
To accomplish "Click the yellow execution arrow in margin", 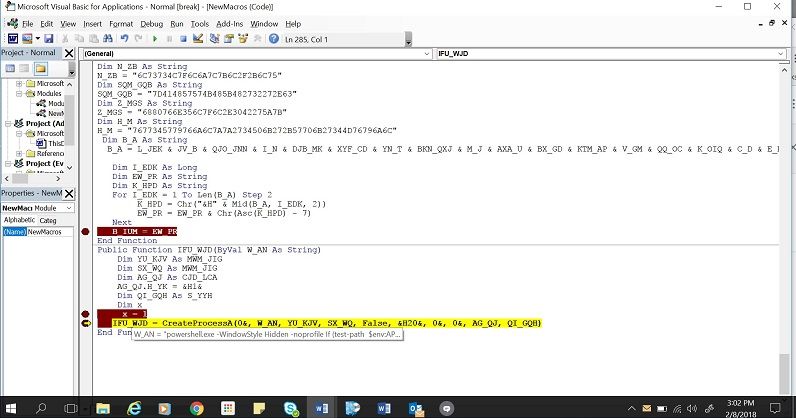I will [86, 323].
